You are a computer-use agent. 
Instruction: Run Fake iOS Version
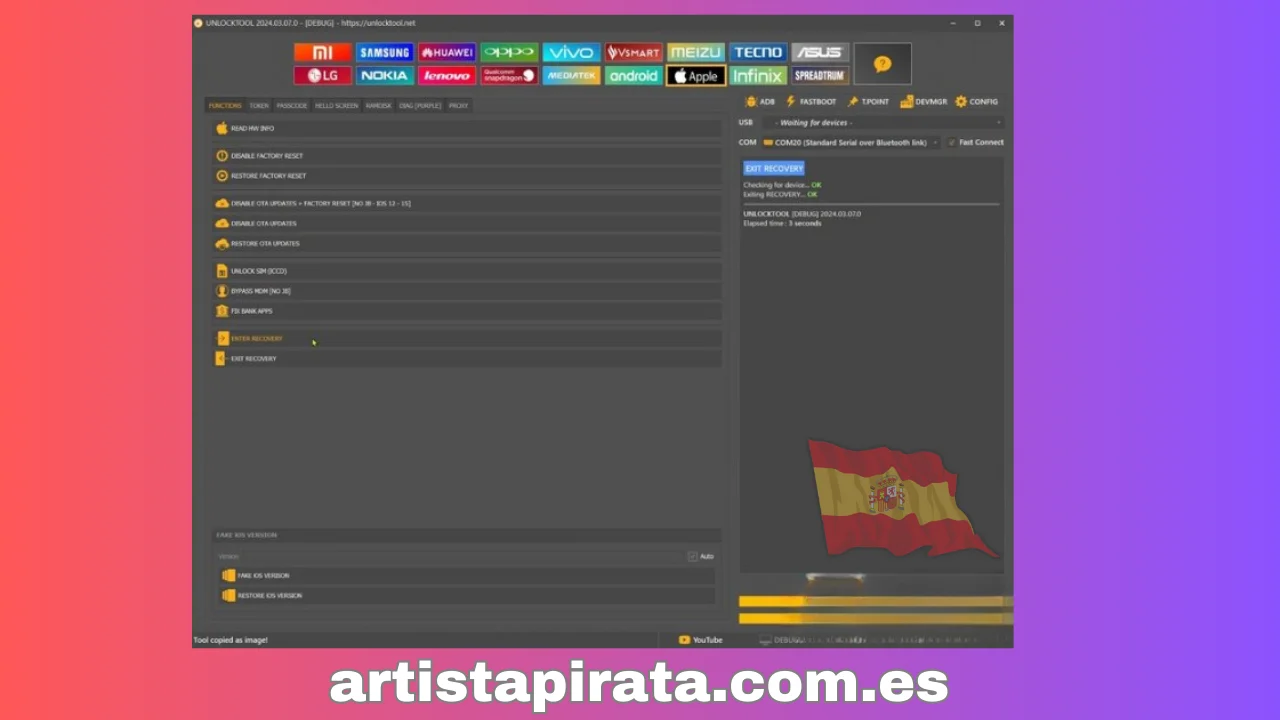pos(467,575)
